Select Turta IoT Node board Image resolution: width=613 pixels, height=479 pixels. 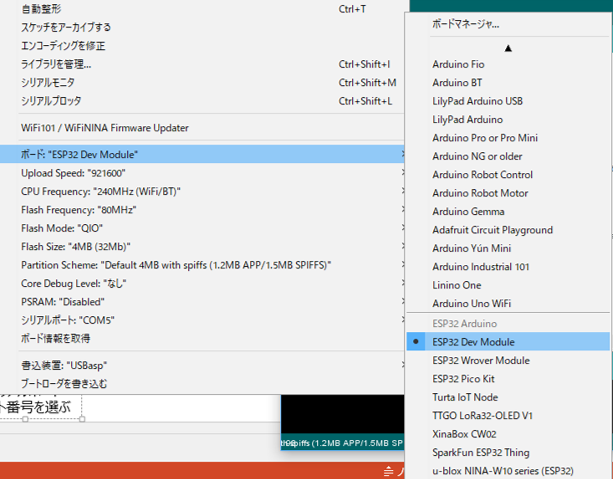[508, 397]
